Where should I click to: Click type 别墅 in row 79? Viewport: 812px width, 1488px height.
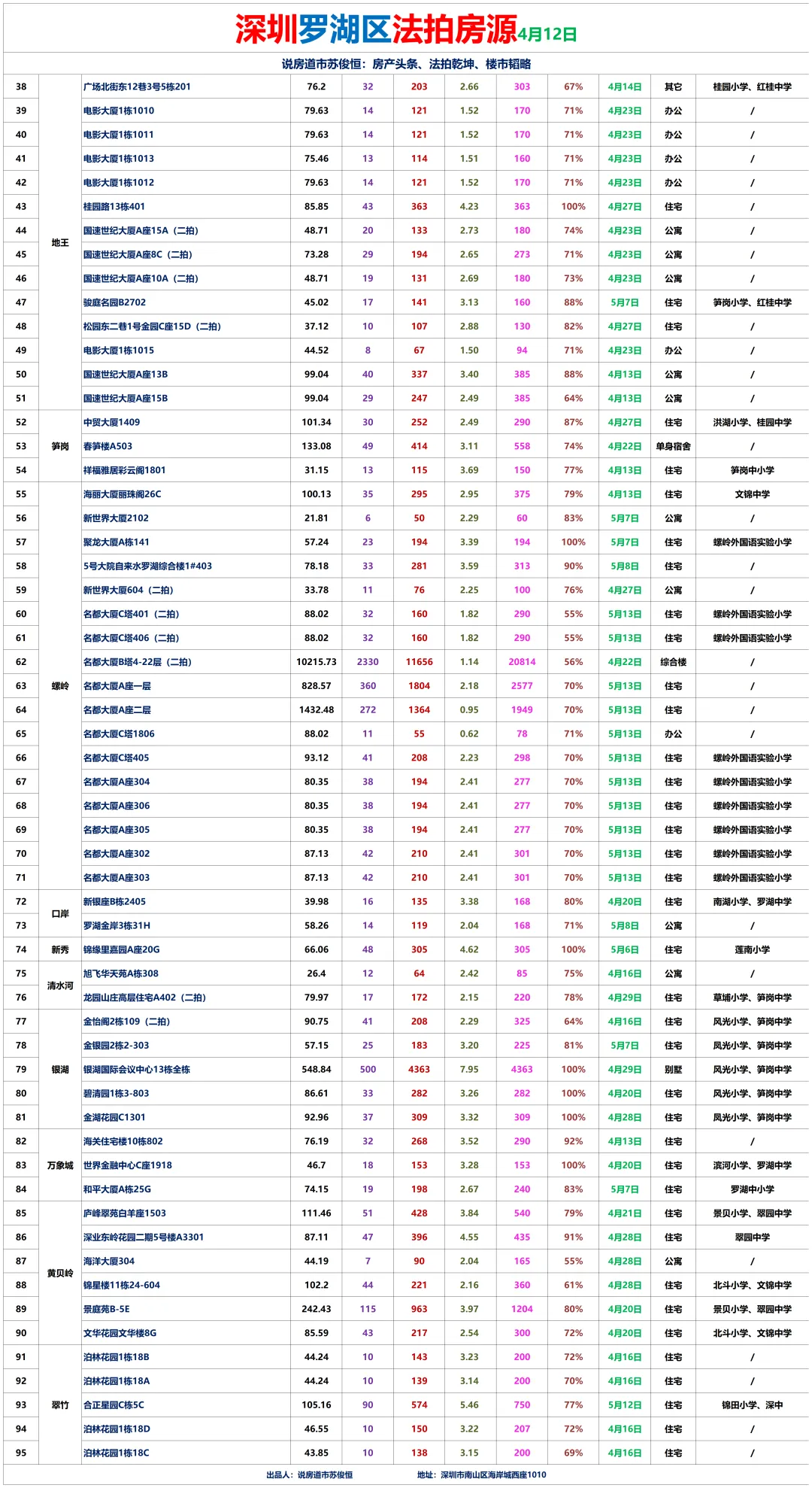click(x=674, y=1070)
